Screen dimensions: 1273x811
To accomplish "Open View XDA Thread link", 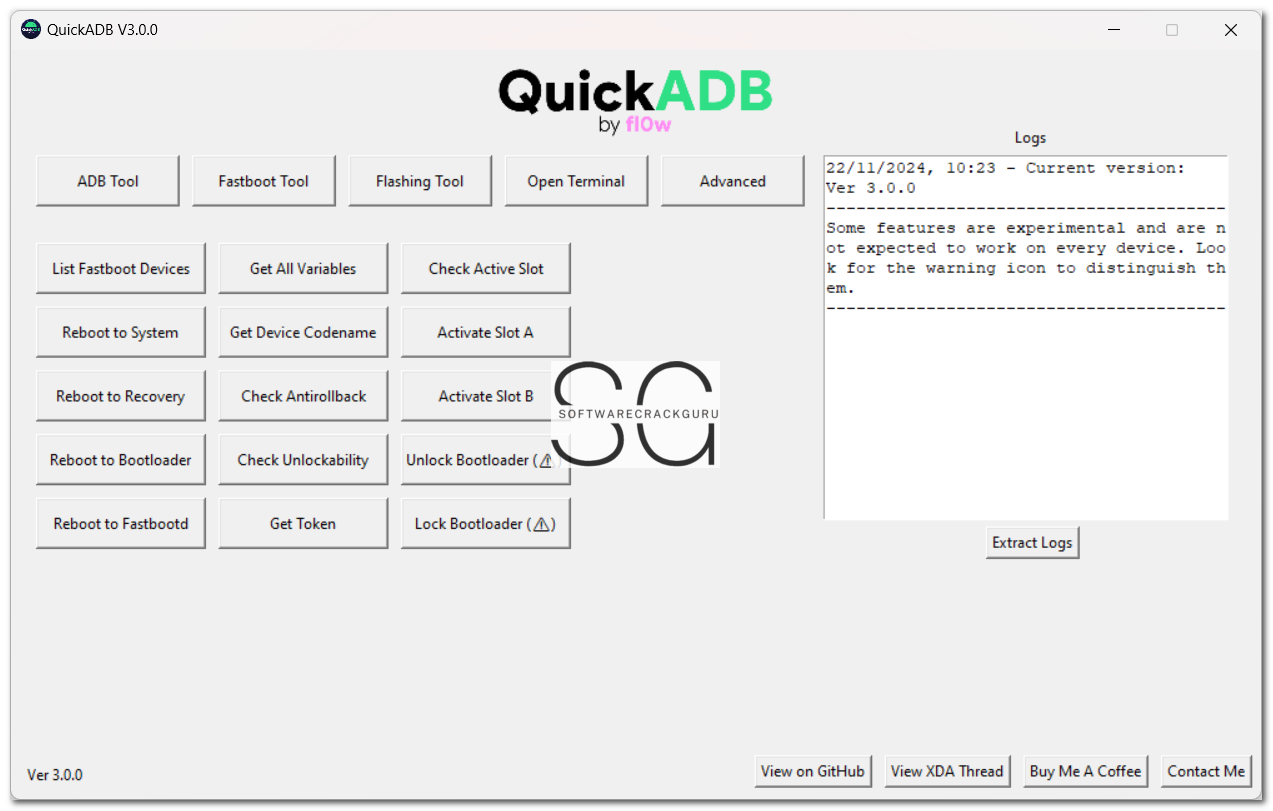I will (x=947, y=771).
